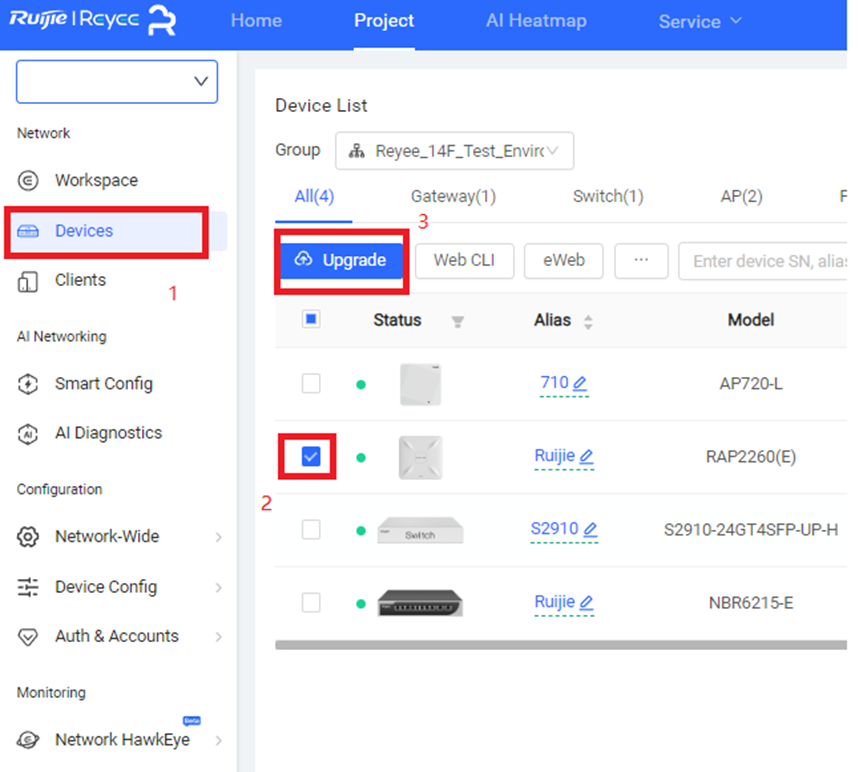Click the group hierarchy icon in Group selector

[x=357, y=151]
